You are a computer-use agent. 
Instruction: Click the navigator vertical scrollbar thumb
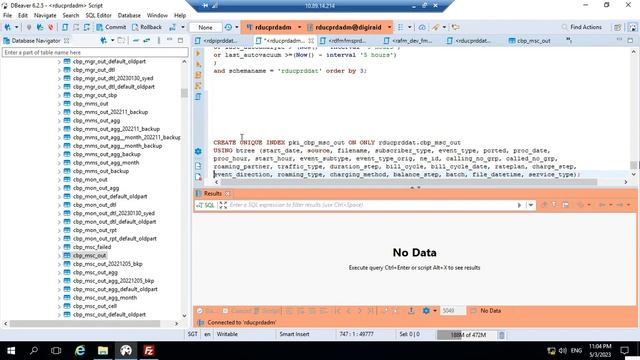click(x=184, y=93)
